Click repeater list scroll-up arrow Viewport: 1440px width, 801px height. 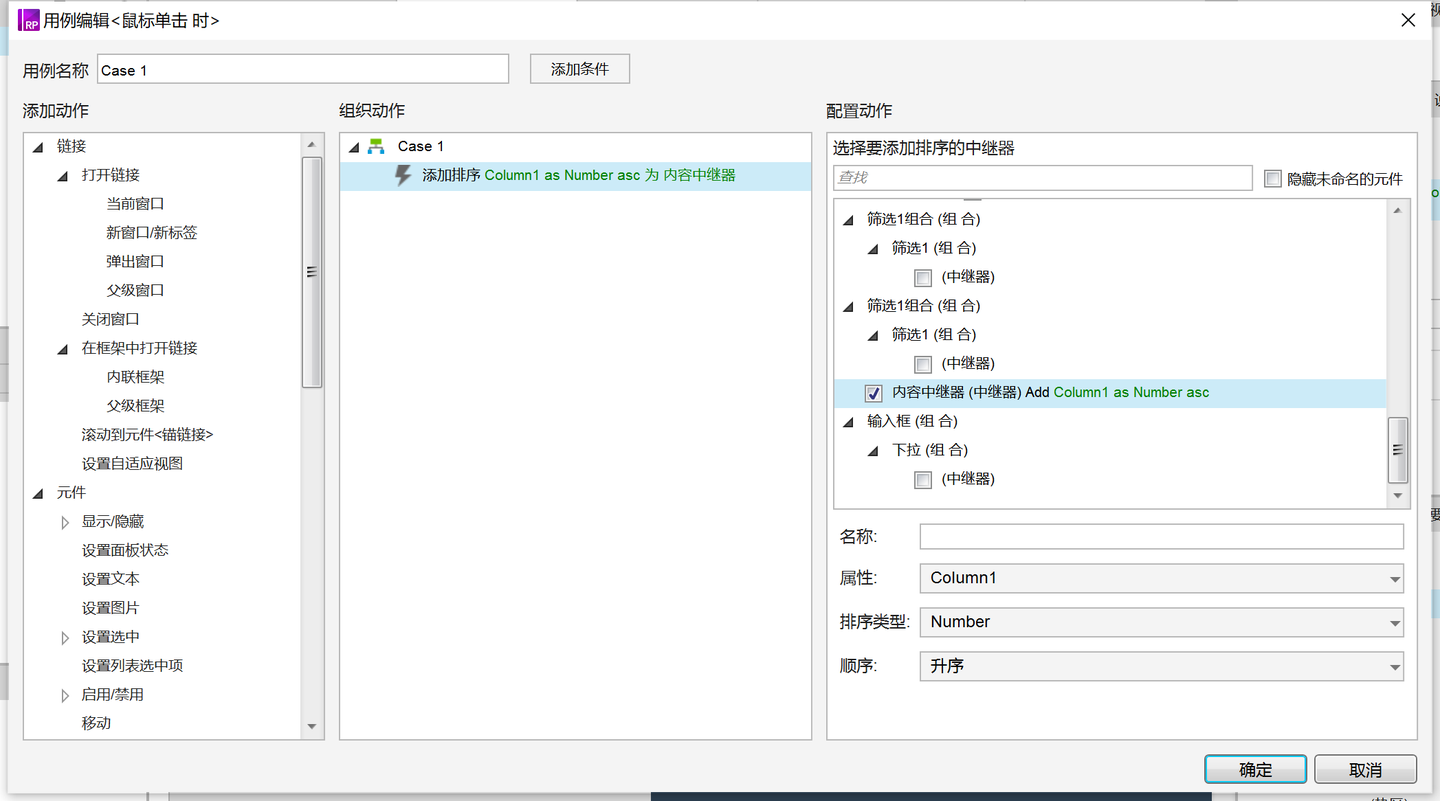[1397, 210]
